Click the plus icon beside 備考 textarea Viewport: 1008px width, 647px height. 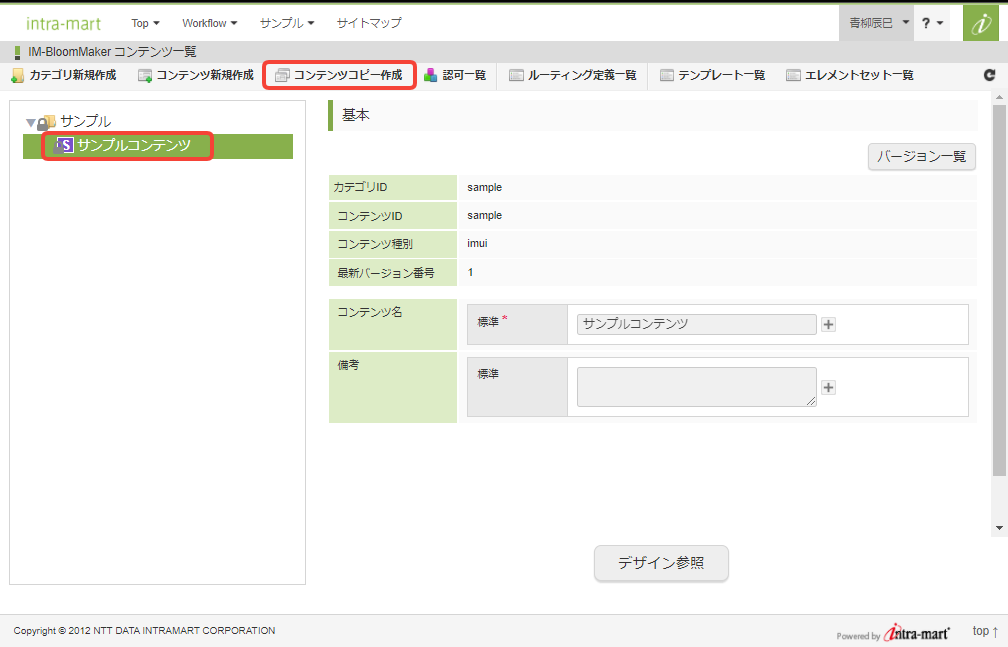[829, 388]
